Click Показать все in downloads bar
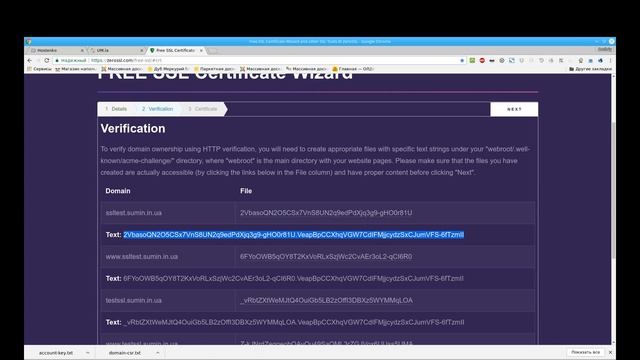The width and height of the screenshot is (640, 360). pos(585,352)
